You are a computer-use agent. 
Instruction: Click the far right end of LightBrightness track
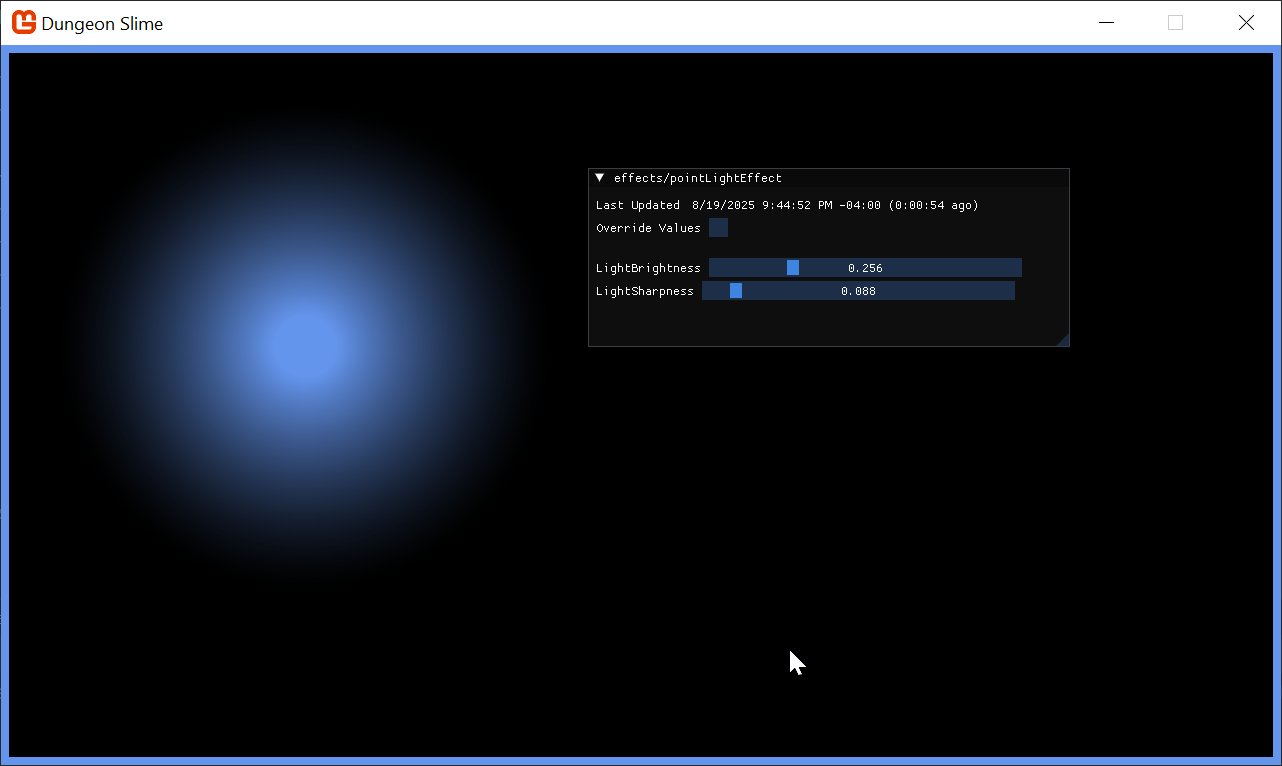pyautogui.click(x=1015, y=268)
